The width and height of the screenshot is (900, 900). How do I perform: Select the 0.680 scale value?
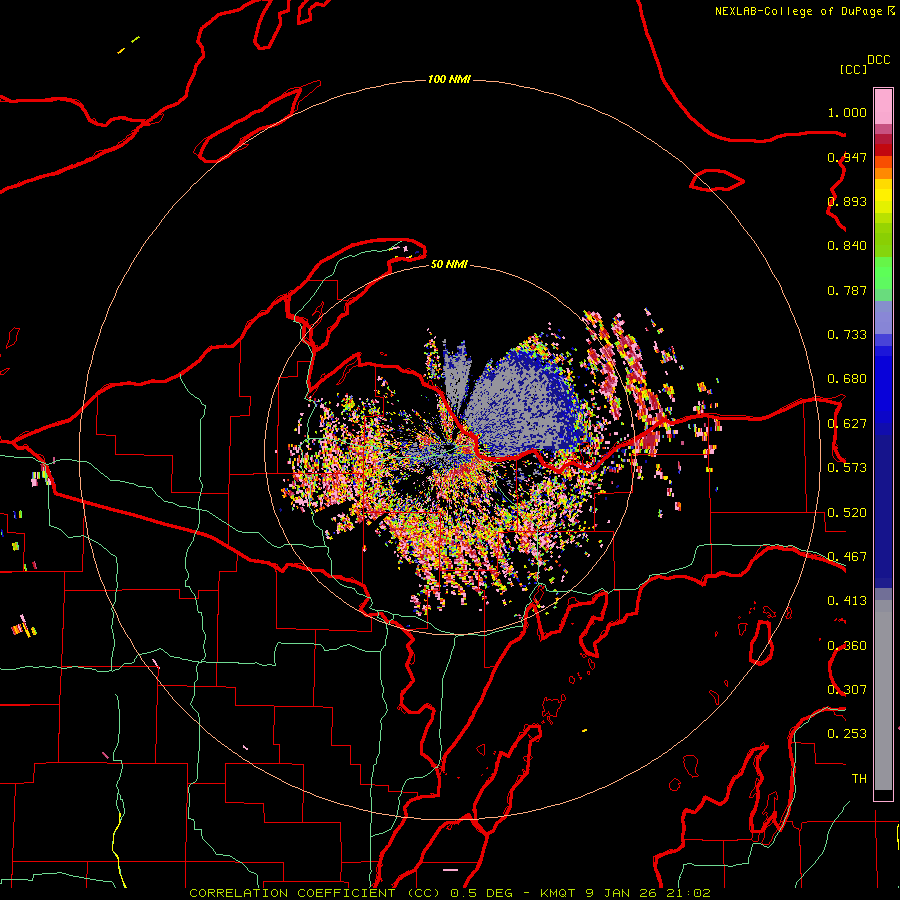[x=847, y=379]
